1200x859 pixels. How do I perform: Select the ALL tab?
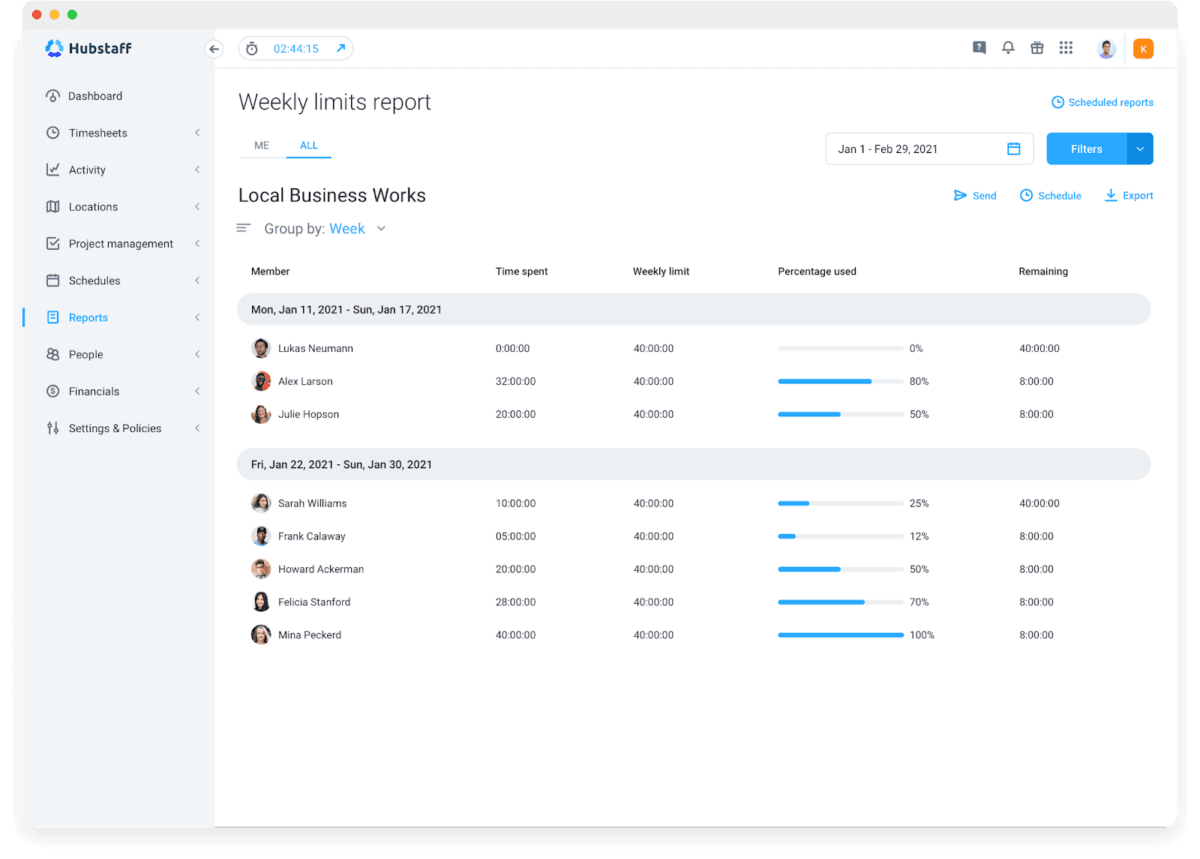click(x=308, y=144)
